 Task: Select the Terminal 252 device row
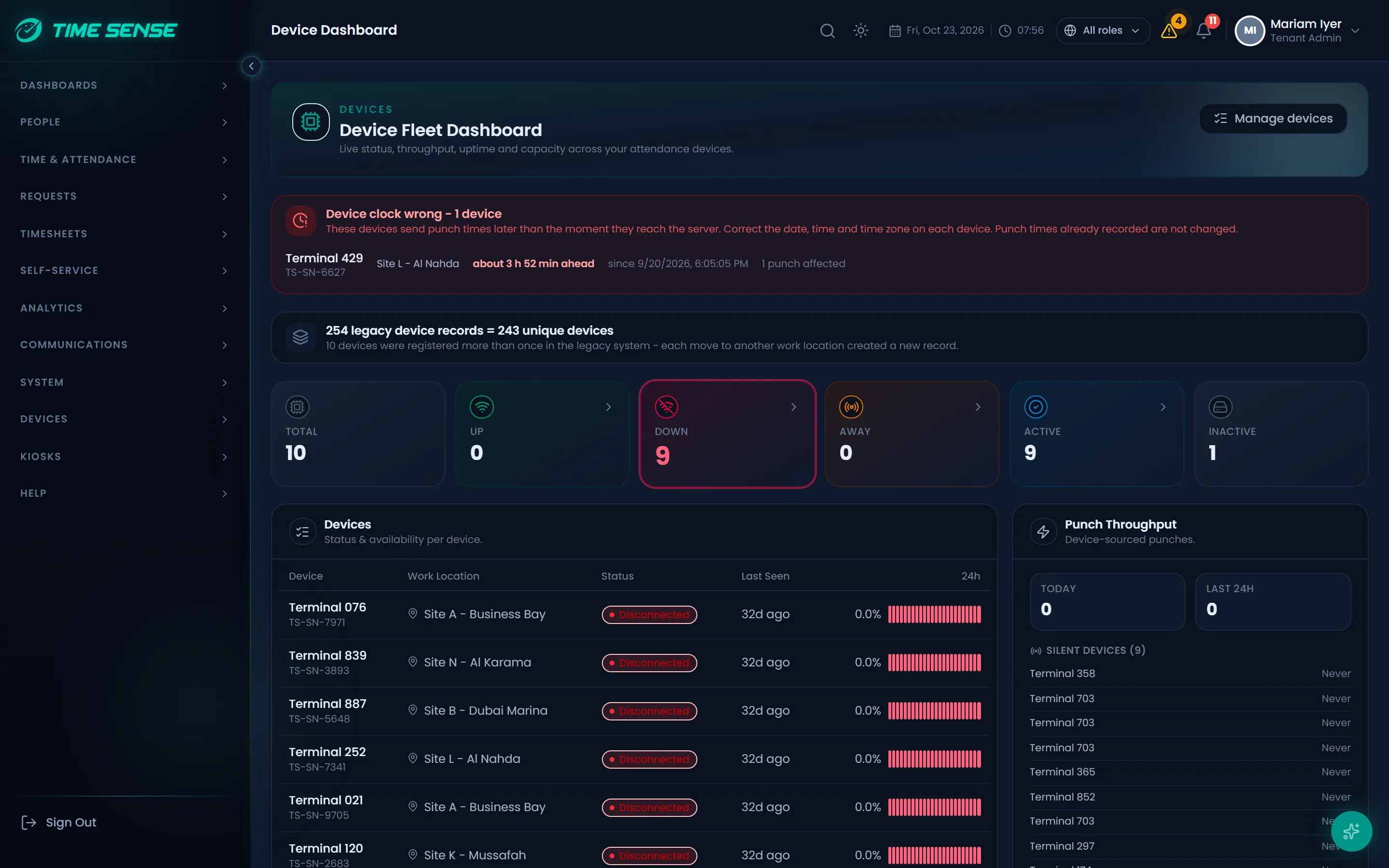click(634, 759)
